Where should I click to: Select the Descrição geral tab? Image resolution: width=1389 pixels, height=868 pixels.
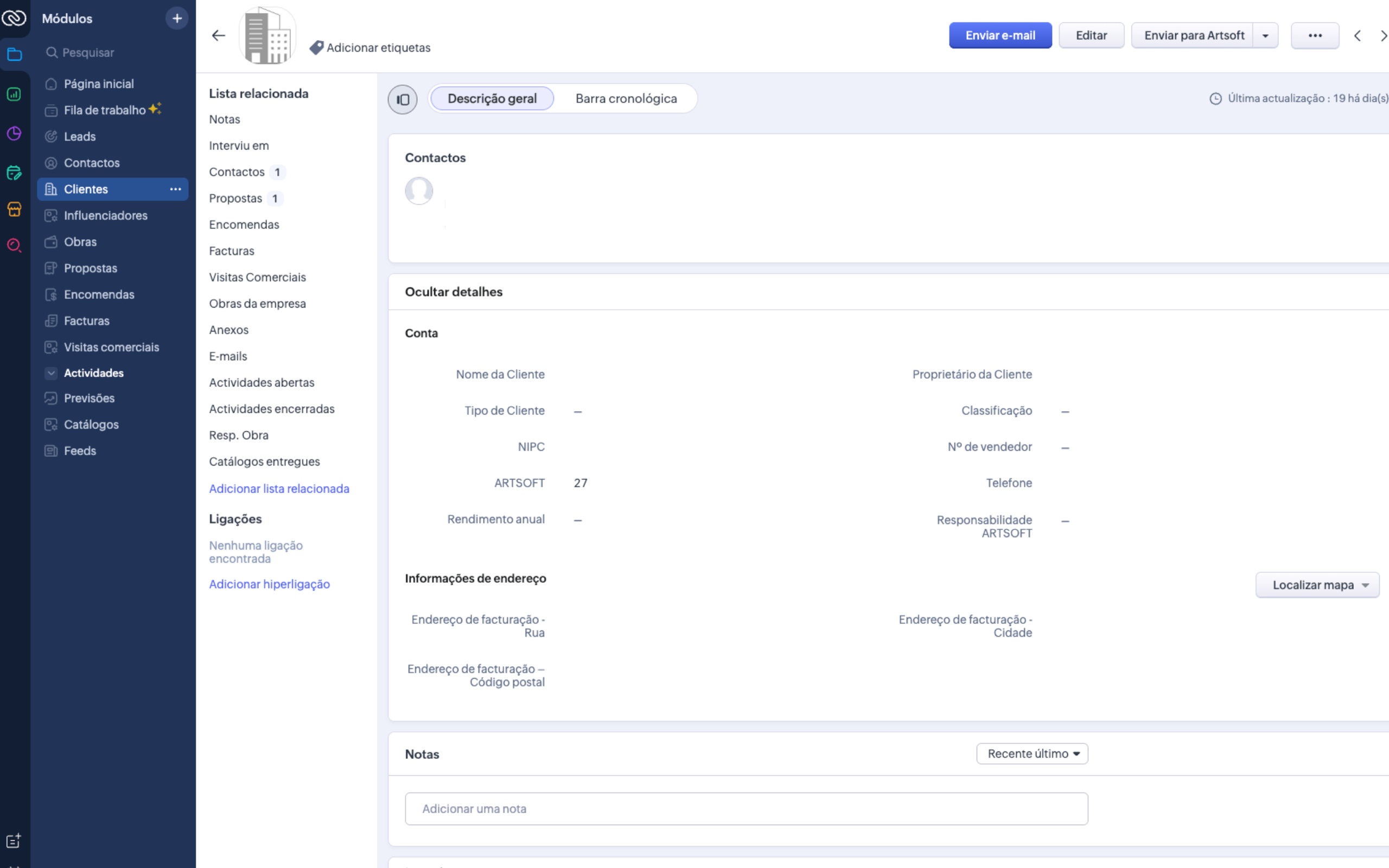point(492,99)
